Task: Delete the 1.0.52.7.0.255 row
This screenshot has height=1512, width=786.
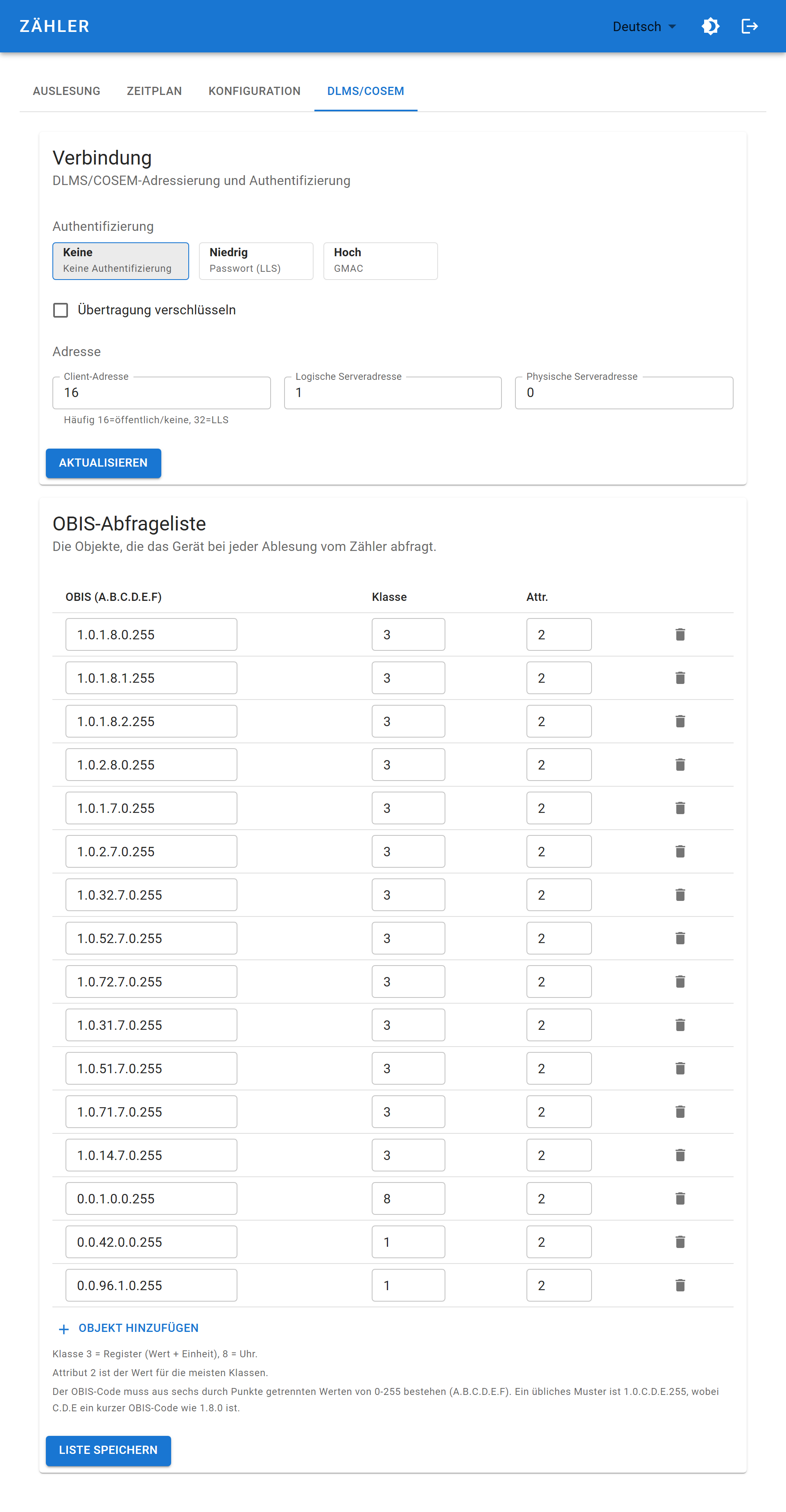Action: point(680,939)
